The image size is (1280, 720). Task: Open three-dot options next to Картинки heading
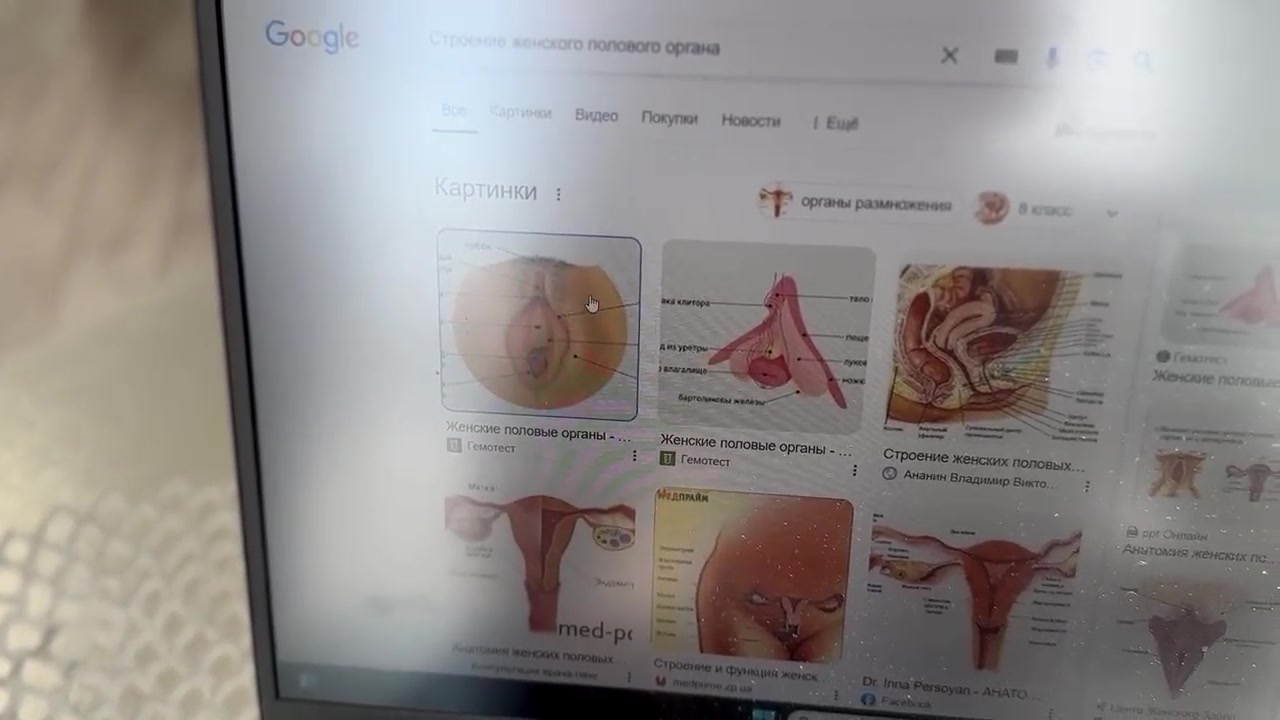[558, 194]
